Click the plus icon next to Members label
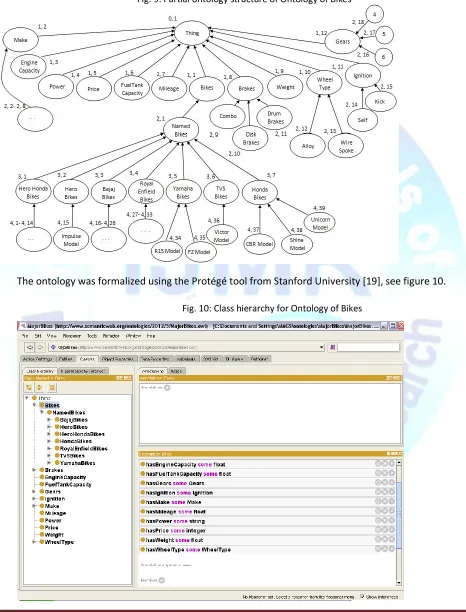This screenshot has width=466, height=612. click(x=162, y=580)
